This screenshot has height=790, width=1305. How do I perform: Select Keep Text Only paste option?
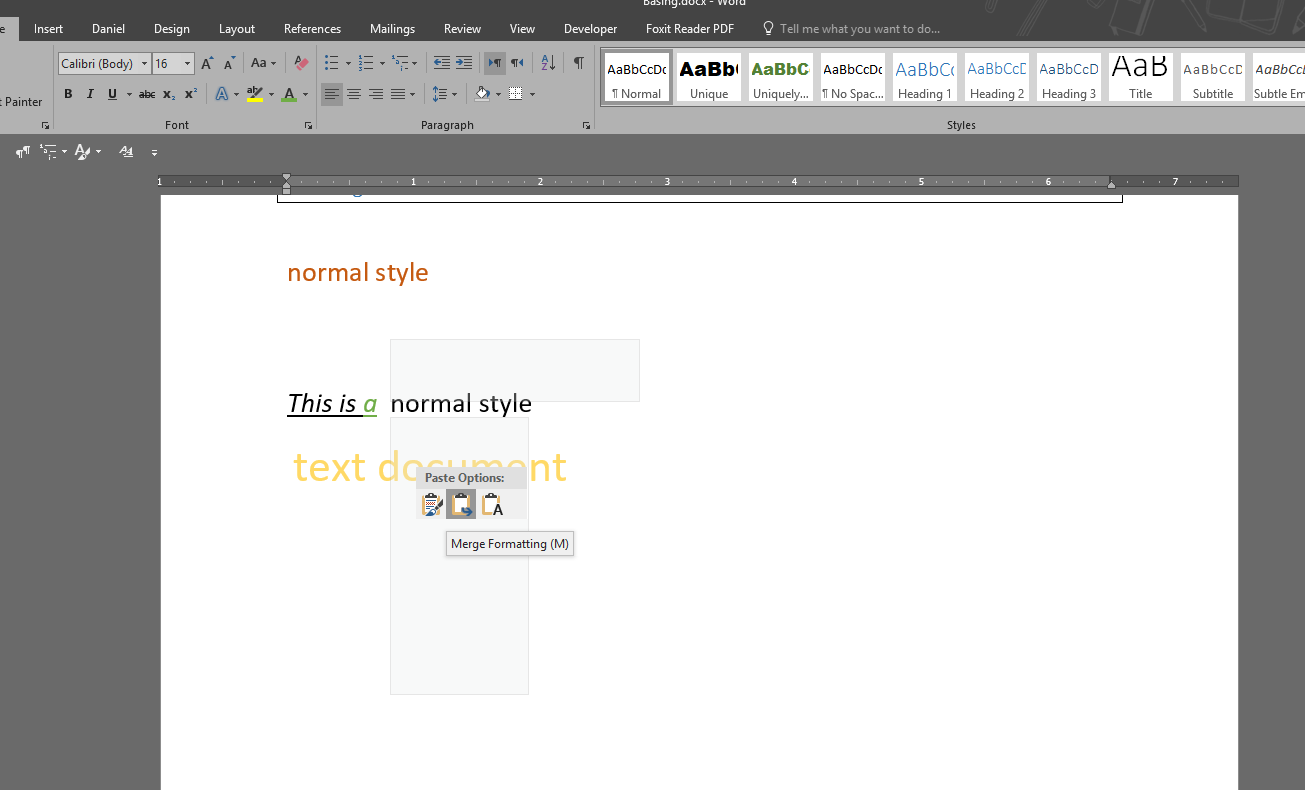tap(491, 506)
